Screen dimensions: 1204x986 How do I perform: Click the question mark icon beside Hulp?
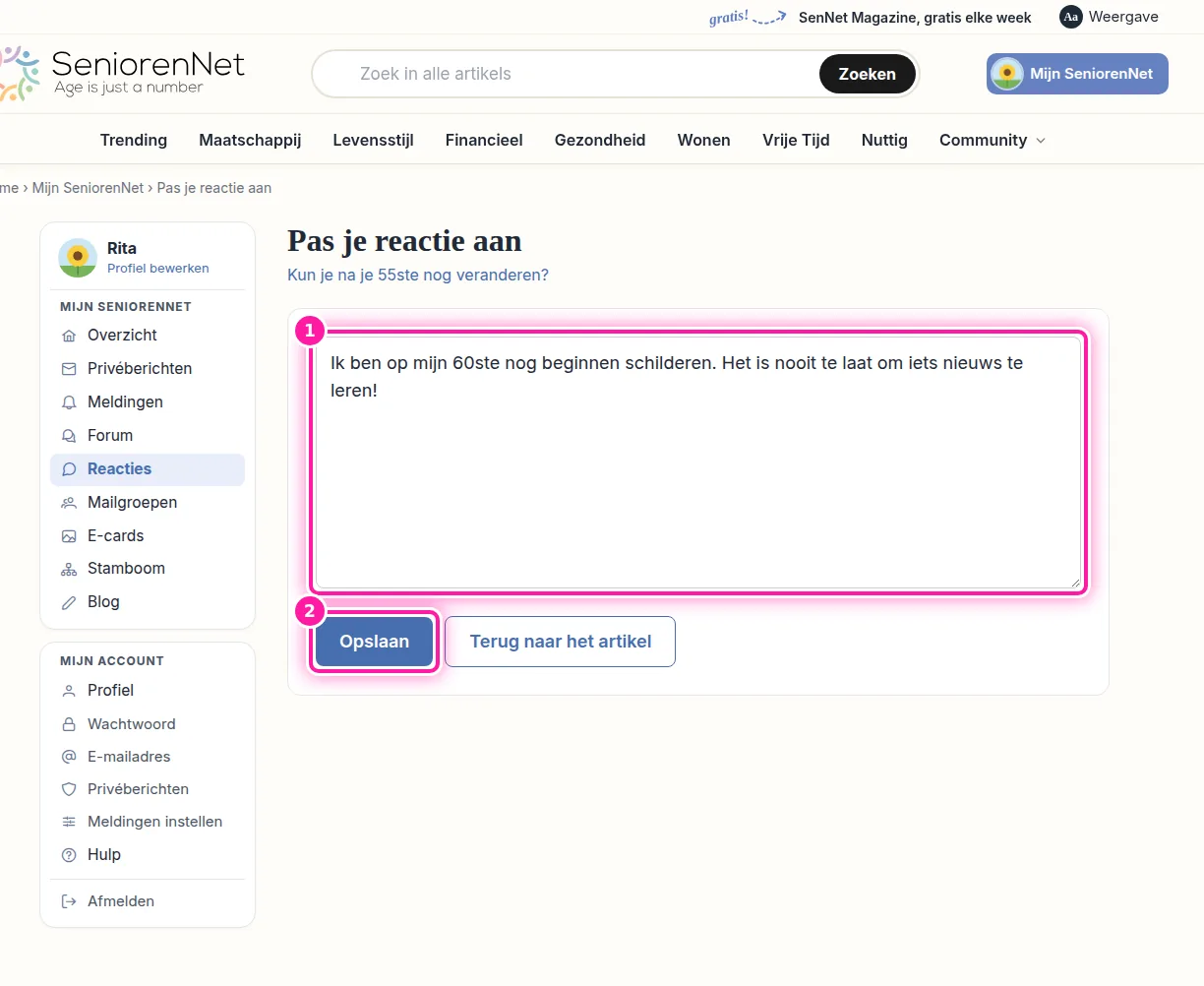69,855
